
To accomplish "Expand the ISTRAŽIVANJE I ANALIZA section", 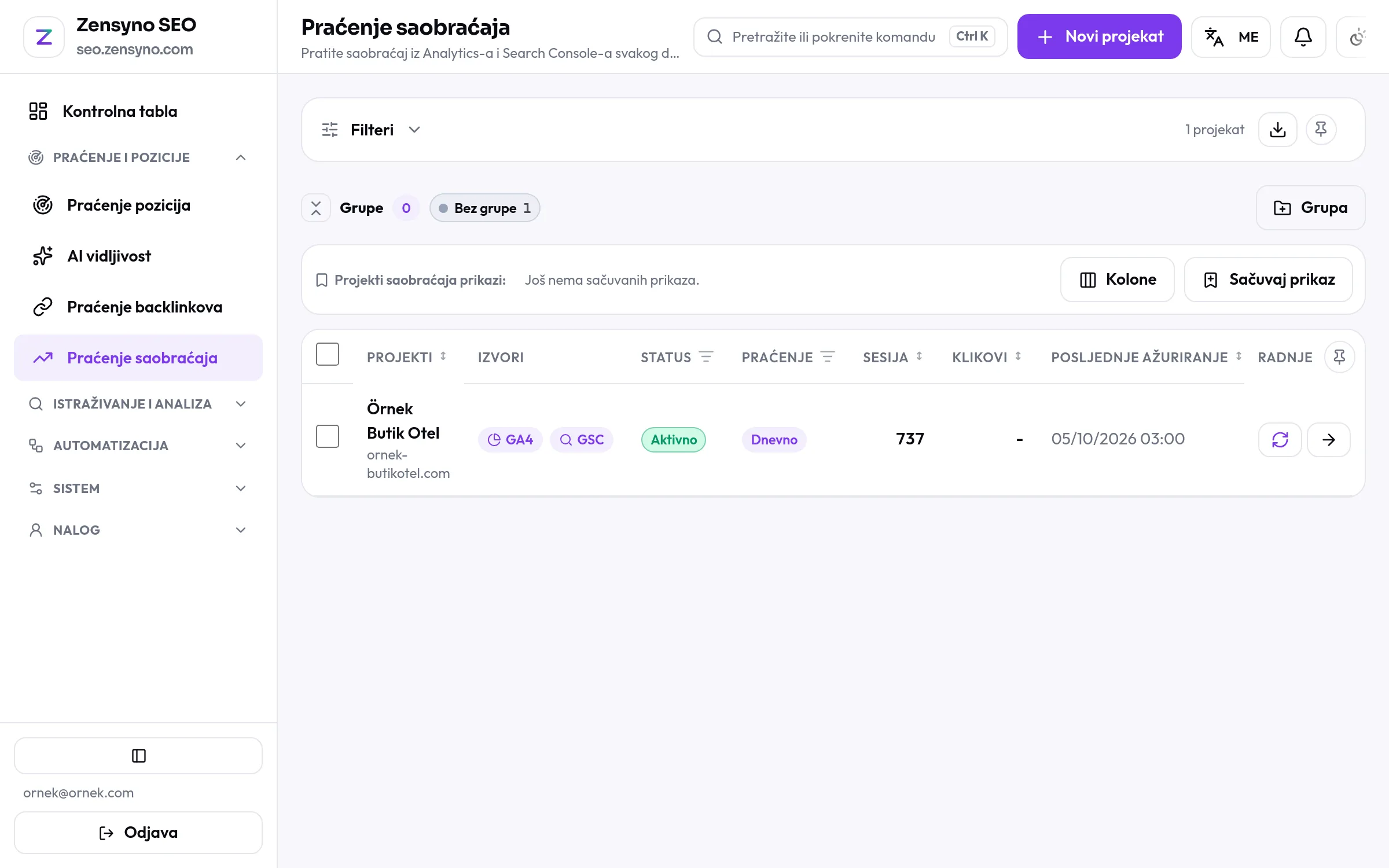I will pyautogui.click(x=138, y=404).
